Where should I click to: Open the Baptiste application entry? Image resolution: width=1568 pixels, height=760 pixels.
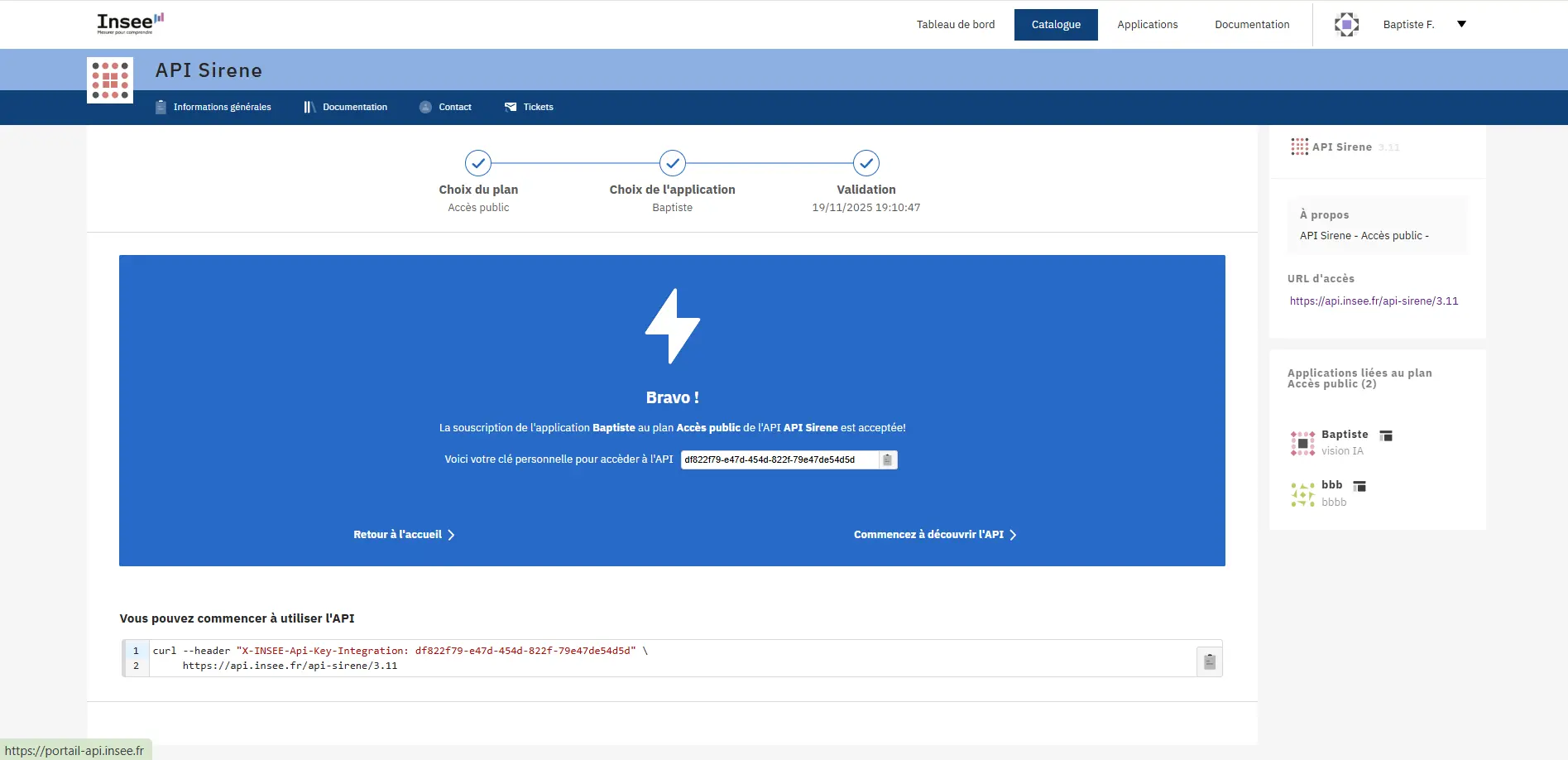coord(1345,435)
